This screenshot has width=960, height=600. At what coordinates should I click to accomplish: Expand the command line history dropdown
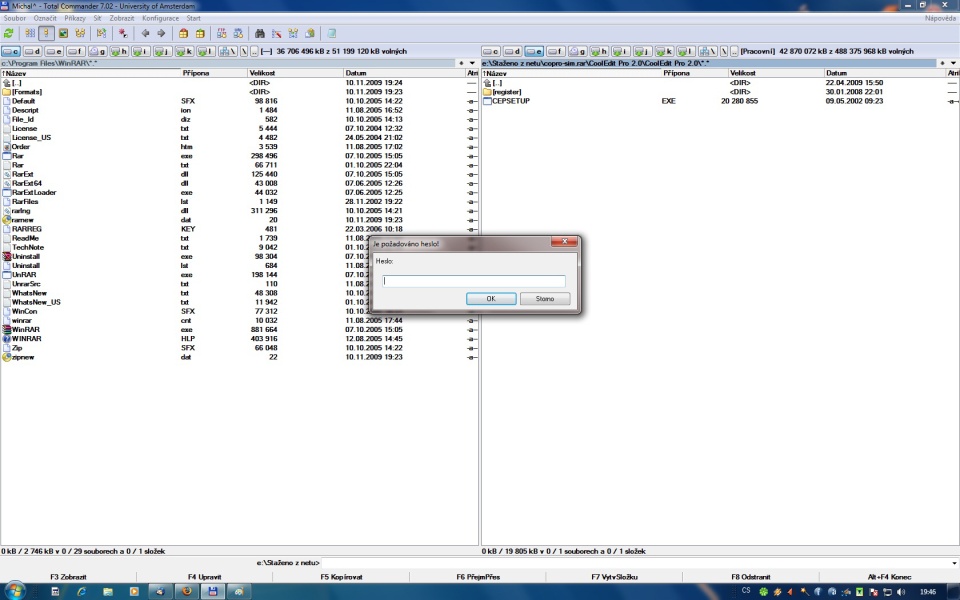952,563
